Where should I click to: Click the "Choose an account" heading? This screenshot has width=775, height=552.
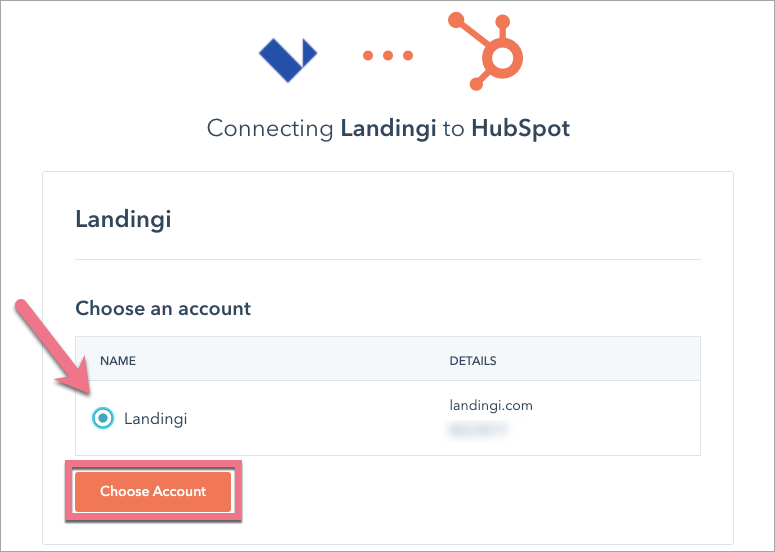[163, 308]
